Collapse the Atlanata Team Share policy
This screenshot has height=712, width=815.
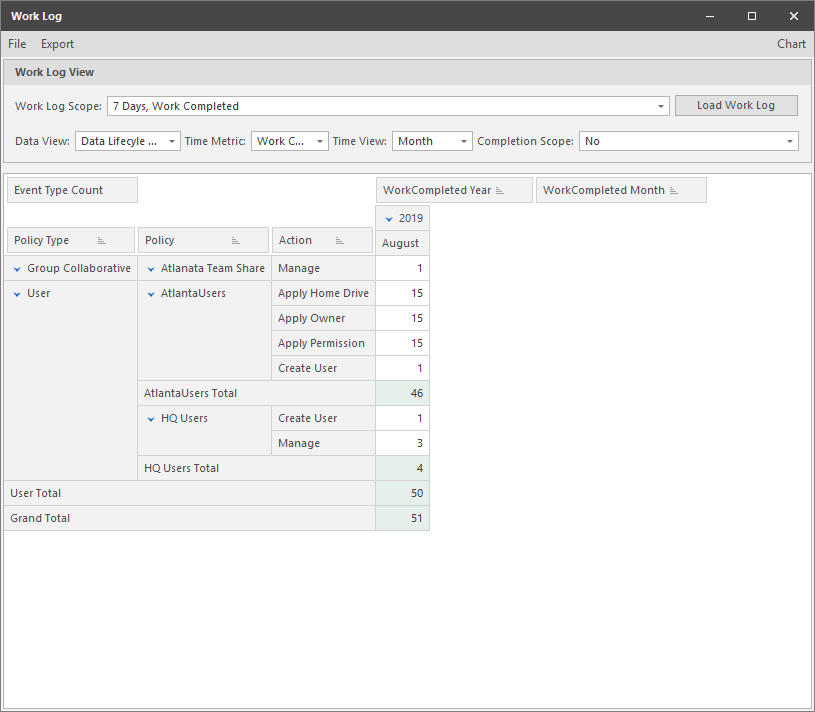pos(151,269)
